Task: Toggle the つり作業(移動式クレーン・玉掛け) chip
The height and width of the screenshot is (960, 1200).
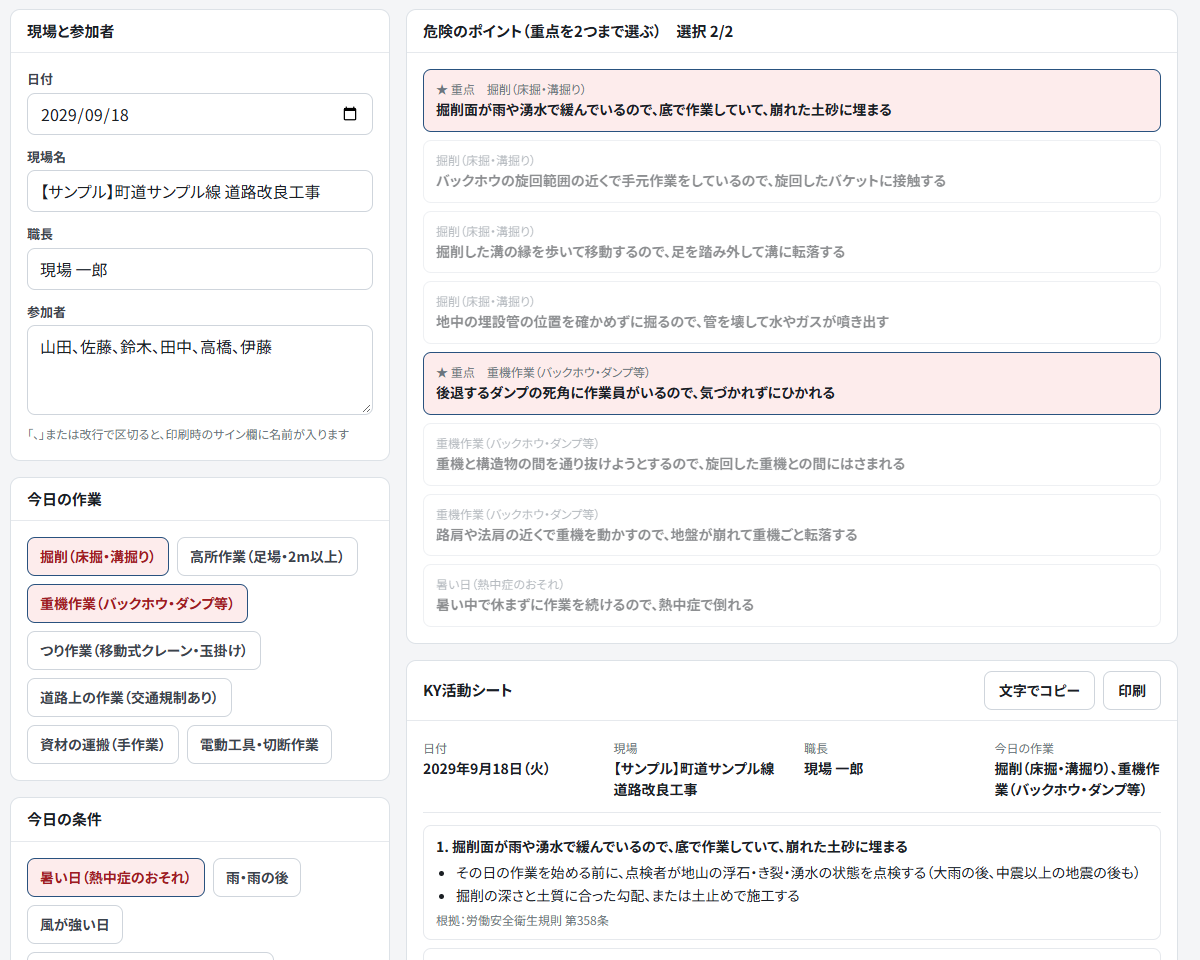Action: pos(144,650)
